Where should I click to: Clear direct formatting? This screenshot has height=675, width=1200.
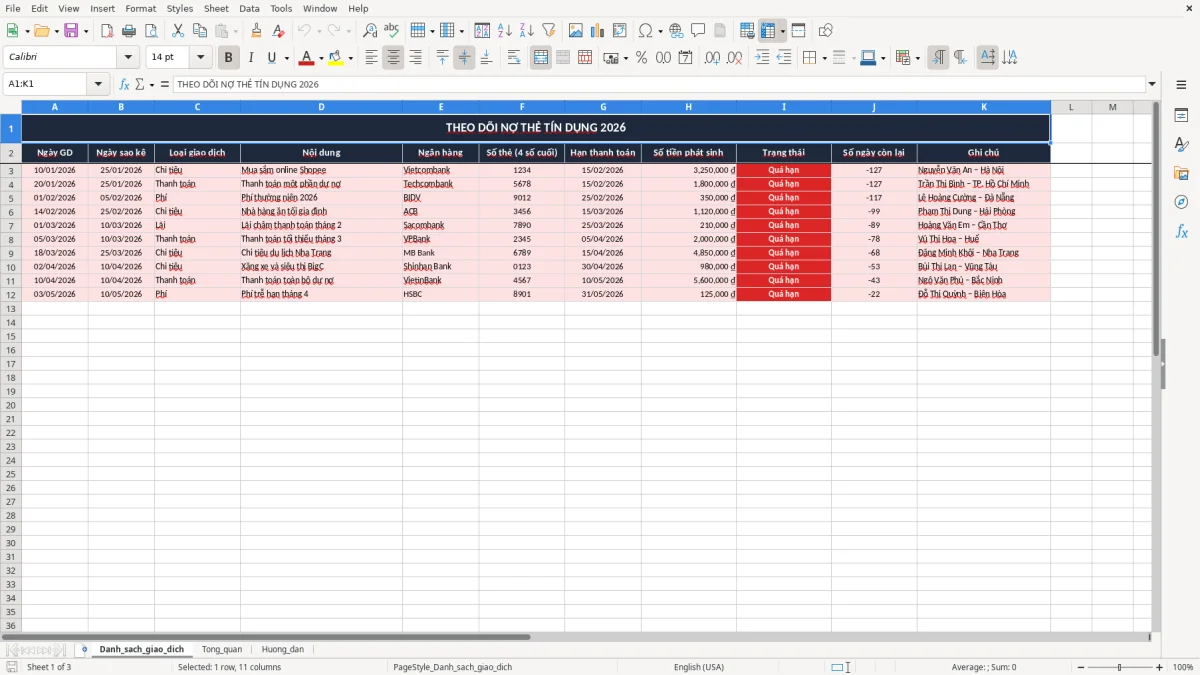279,31
